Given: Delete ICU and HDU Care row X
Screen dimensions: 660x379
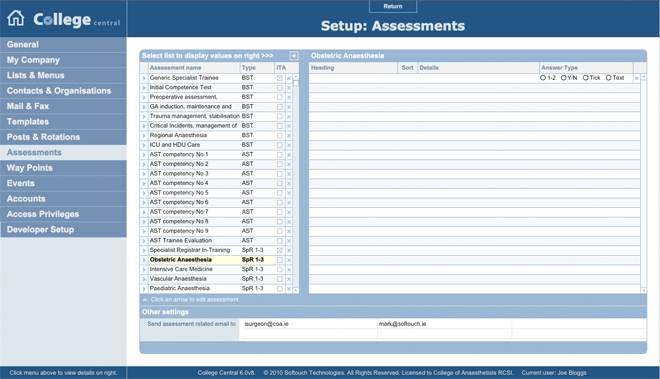Looking at the screenshot, I should (x=289, y=145).
